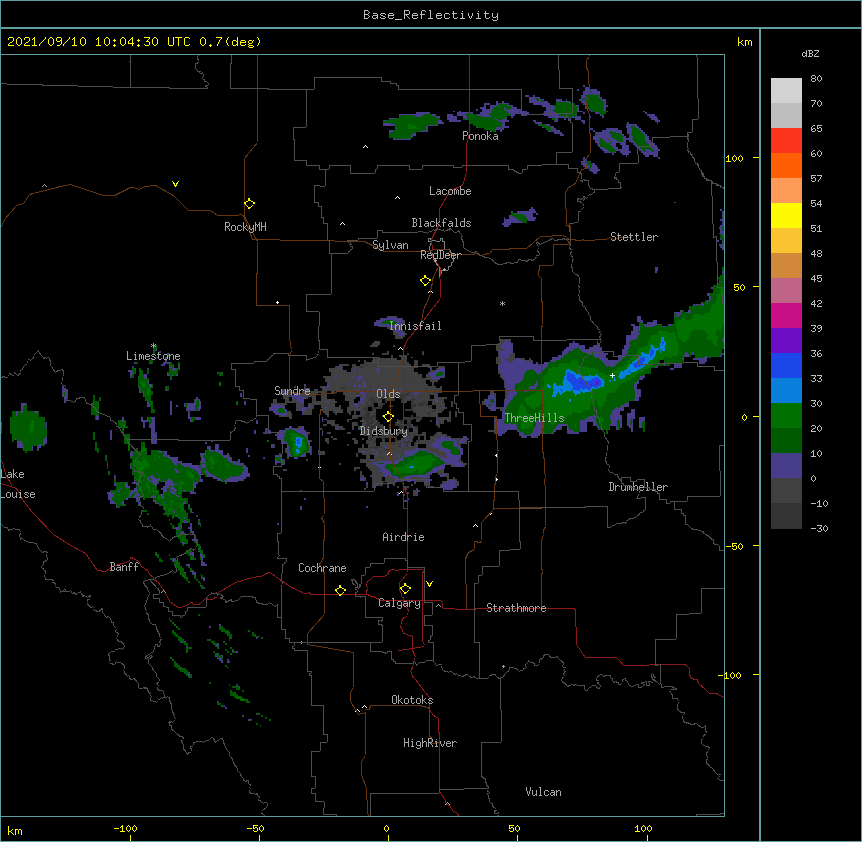
Task: Click the blue reflectivity core near ThreeHills
Action: click(580, 381)
